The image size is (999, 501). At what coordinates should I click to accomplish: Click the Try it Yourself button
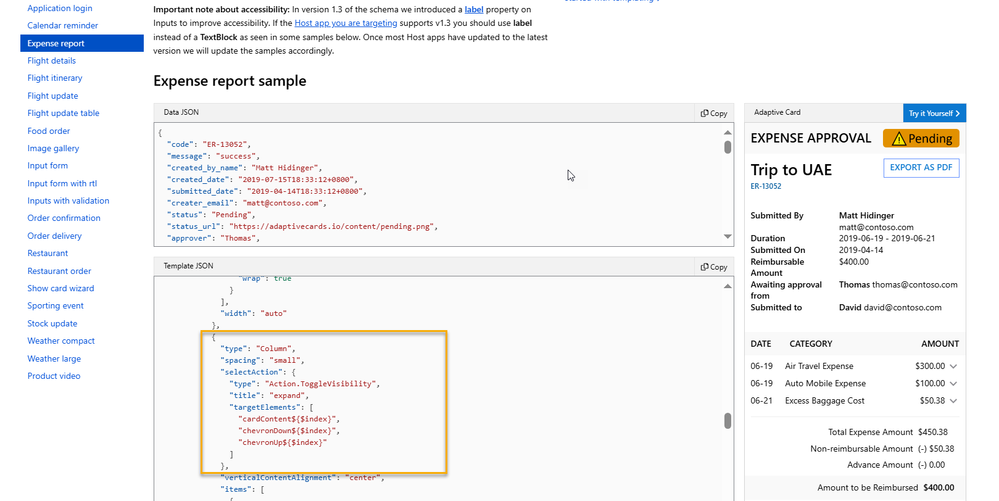point(932,113)
